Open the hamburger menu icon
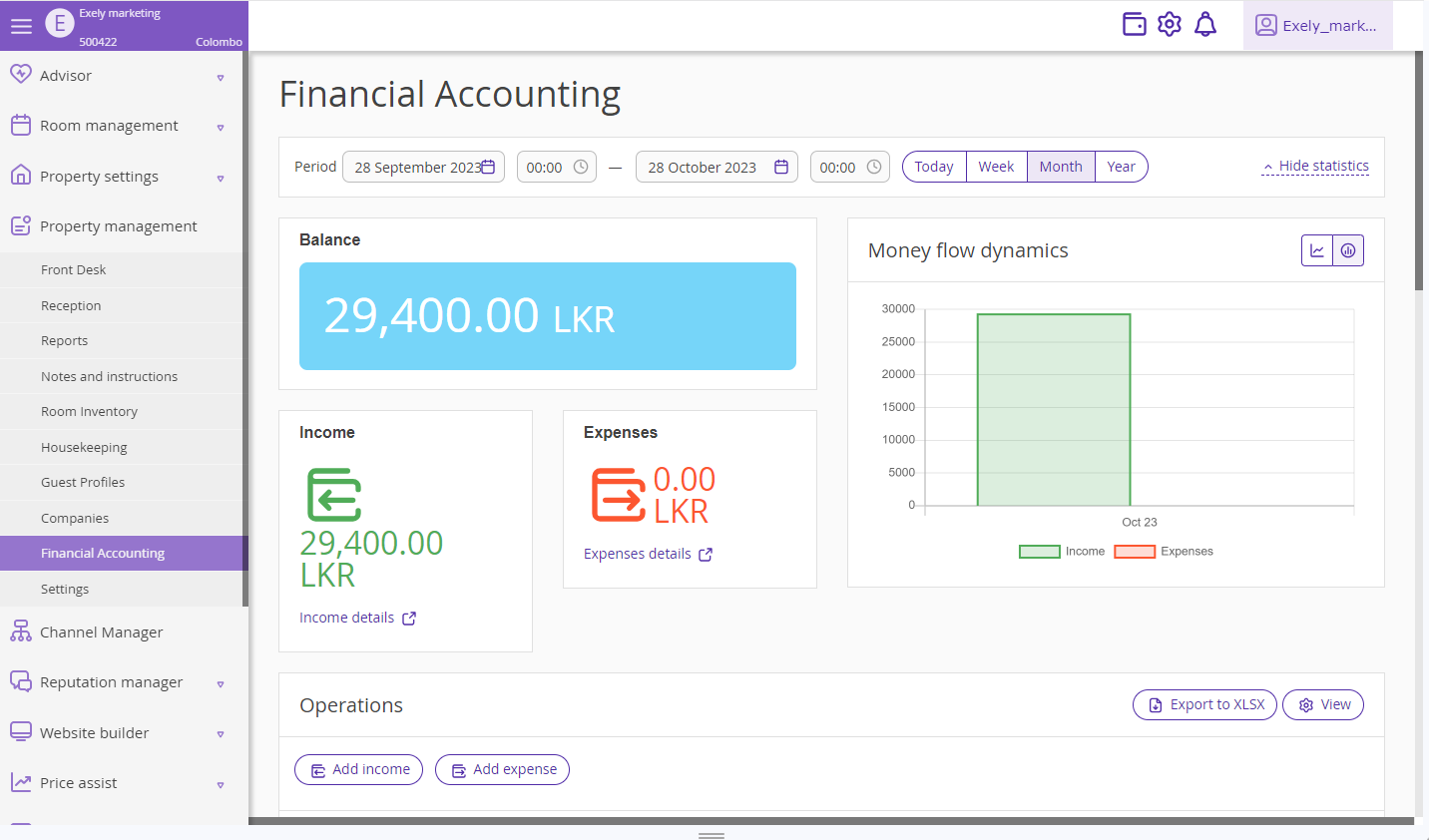 tap(21, 27)
